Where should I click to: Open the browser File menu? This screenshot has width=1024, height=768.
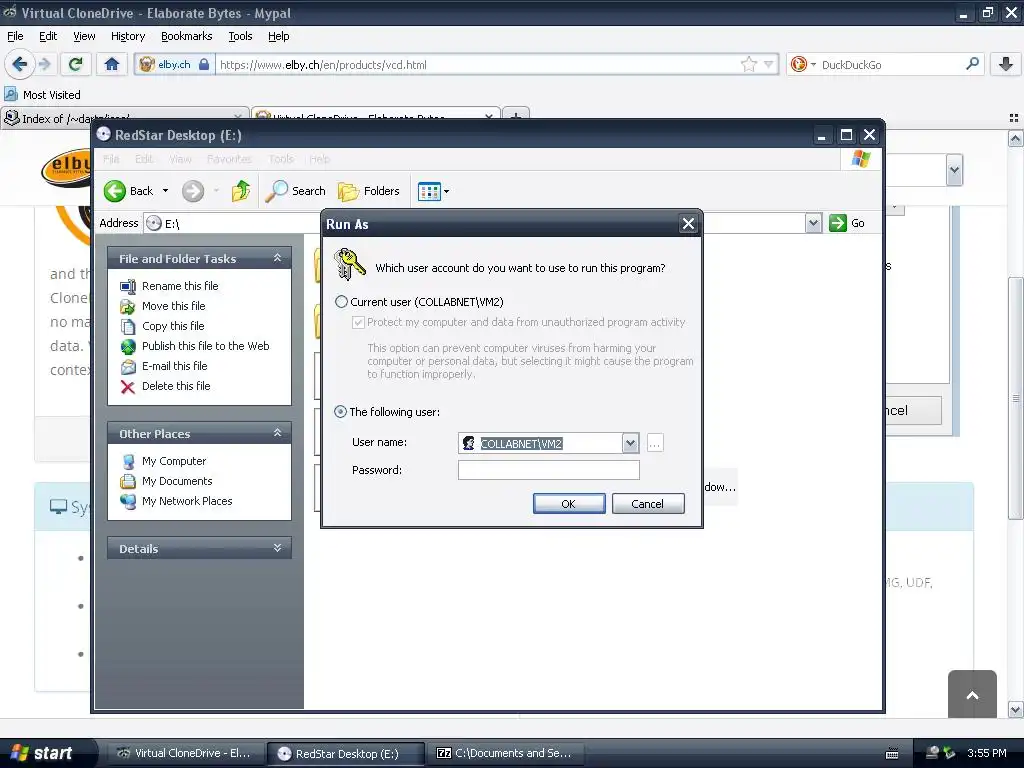click(15, 36)
